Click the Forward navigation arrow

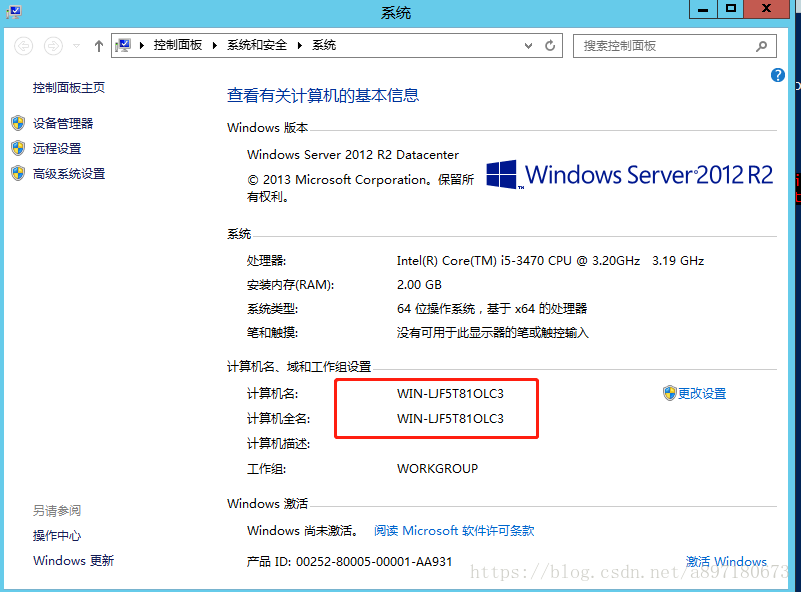[x=53, y=46]
